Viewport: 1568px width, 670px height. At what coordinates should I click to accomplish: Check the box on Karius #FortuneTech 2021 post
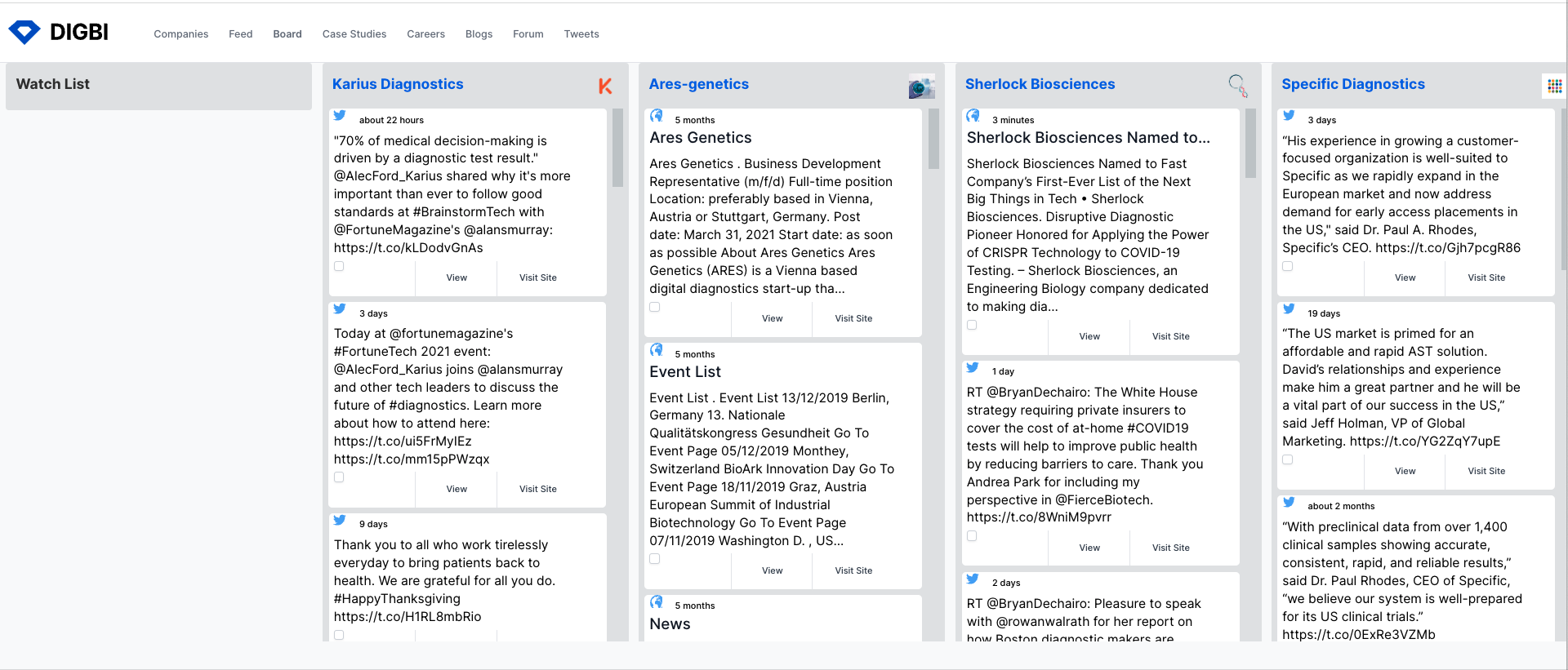pos(339,477)
